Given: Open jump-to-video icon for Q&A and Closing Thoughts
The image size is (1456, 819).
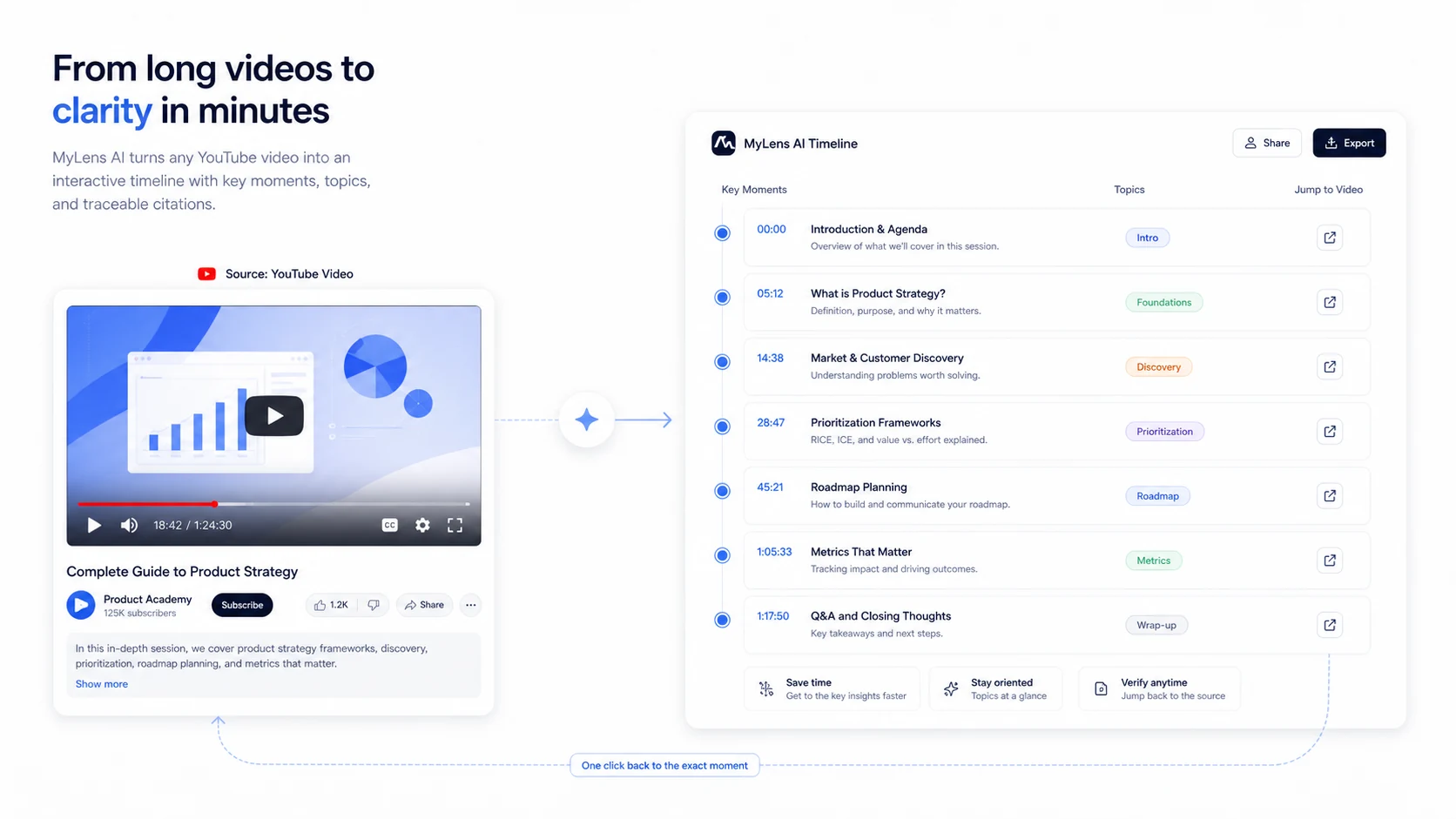Looking at the screenshot, I should click(x=1329, y=625).
